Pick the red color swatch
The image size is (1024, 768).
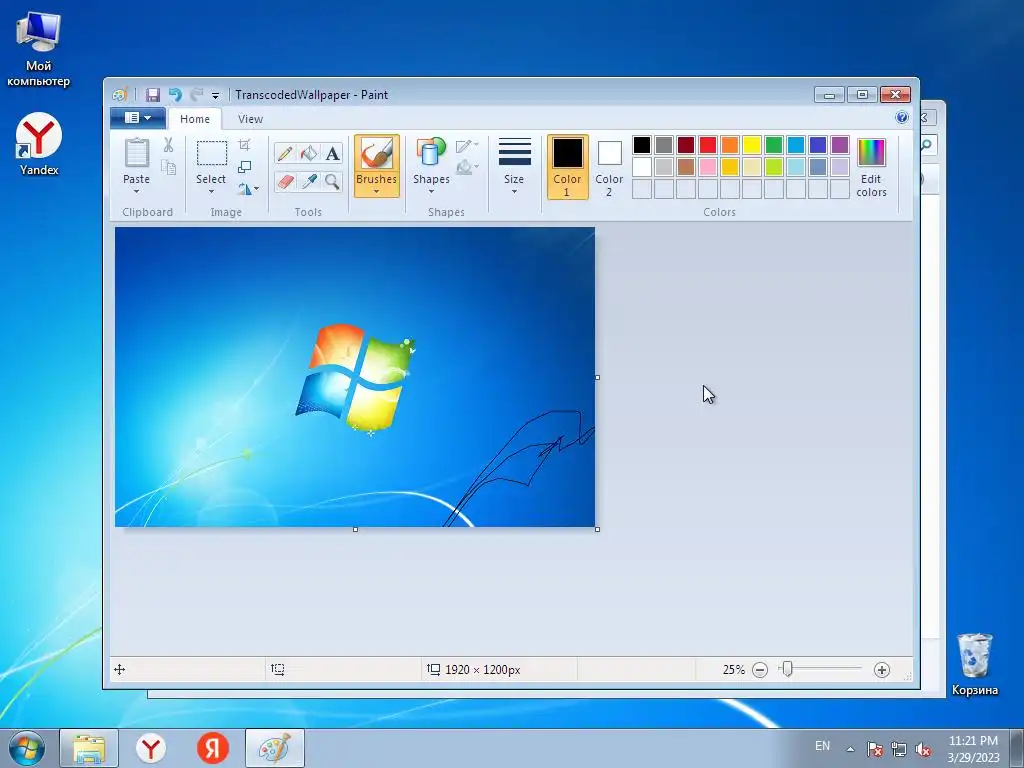[x=708, y=145]
